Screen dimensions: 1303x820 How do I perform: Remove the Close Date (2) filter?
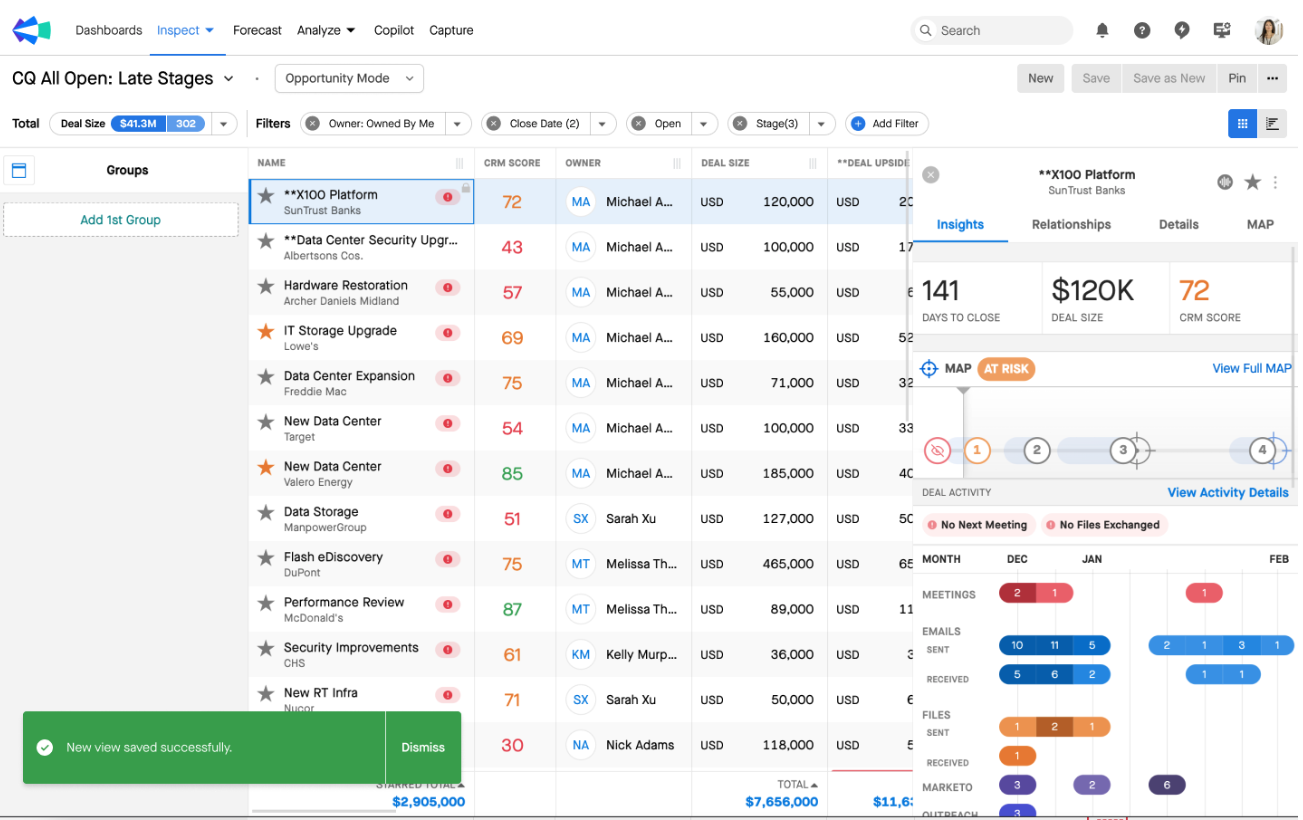tap(494, 124)
